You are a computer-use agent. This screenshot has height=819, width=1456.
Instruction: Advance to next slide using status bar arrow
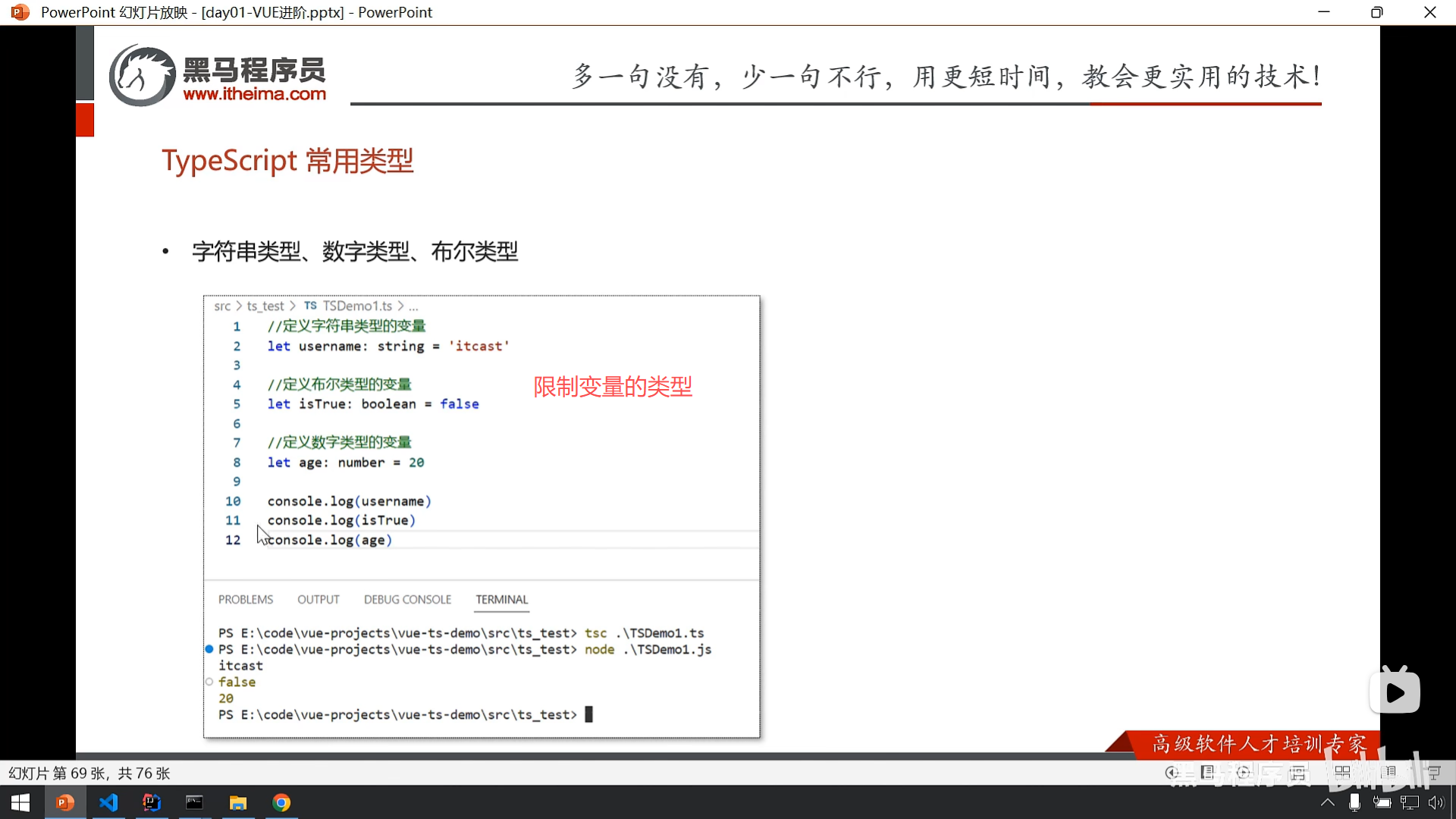1243,773
